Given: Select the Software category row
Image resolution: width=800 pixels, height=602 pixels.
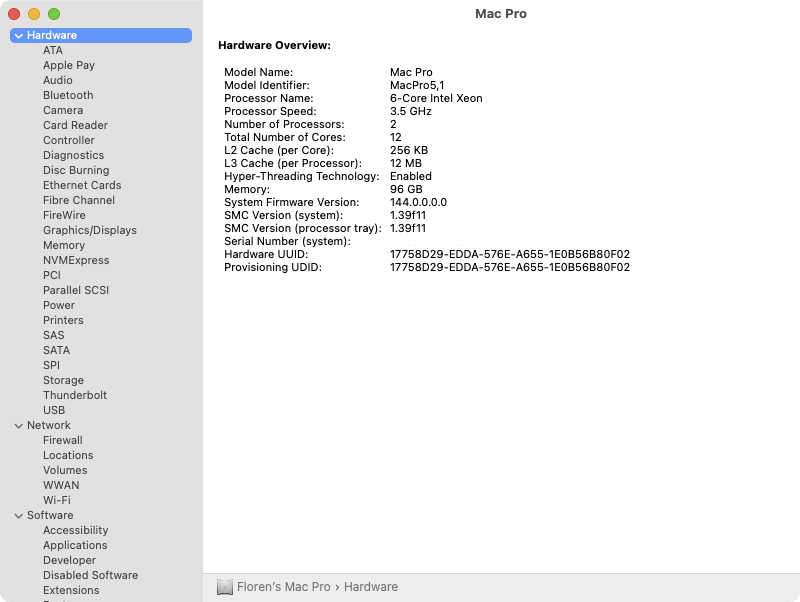Looking at the screenshot, I should click(101, 515).
